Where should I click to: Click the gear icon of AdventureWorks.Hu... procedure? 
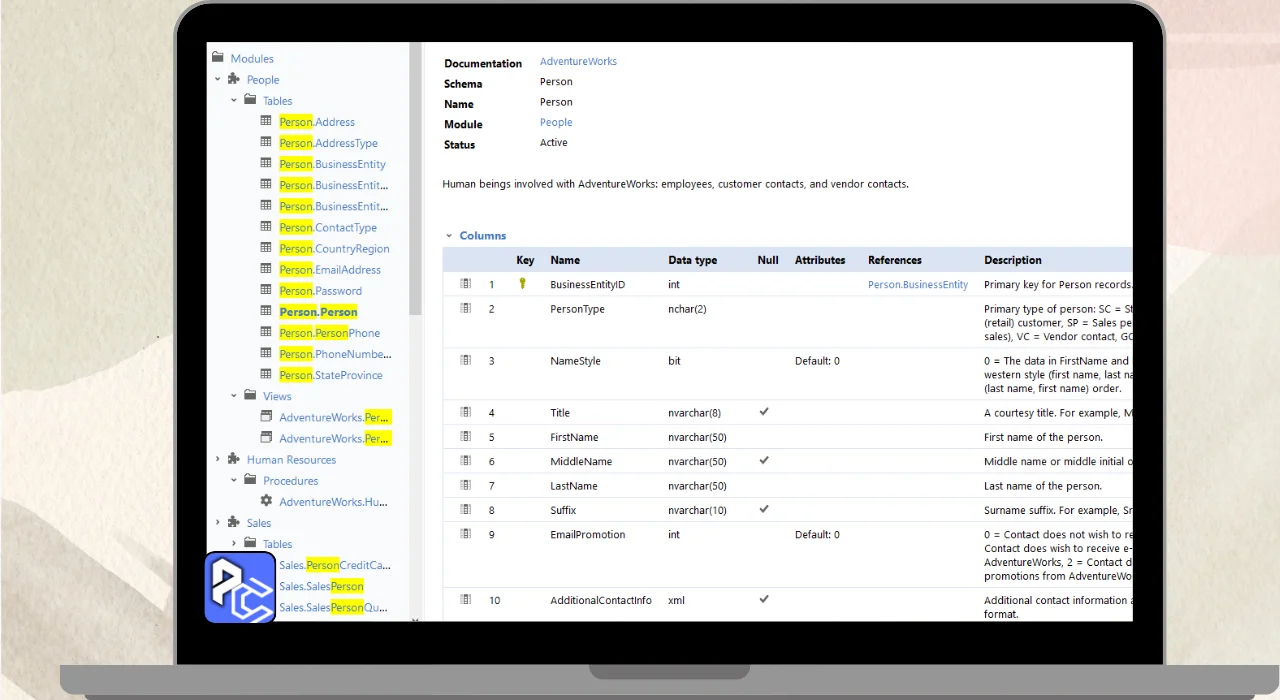point(266,501)
